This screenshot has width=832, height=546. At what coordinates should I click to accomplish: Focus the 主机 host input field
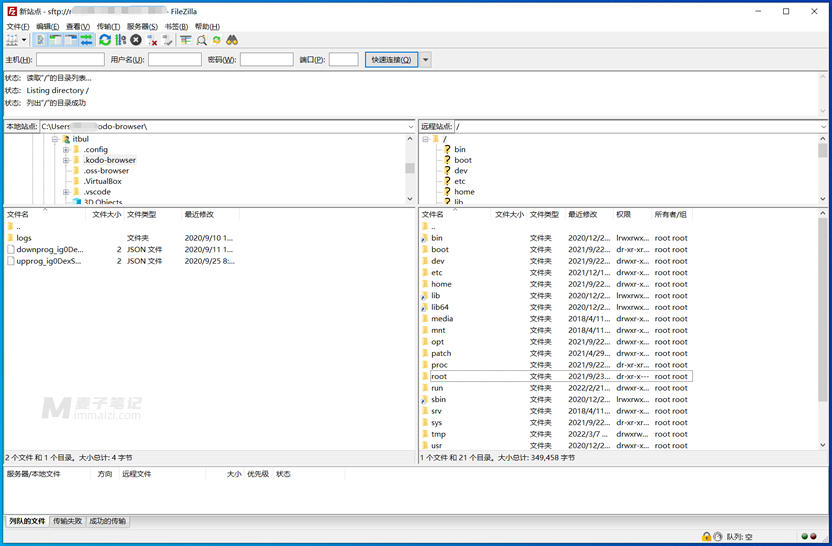pos(70,59)
